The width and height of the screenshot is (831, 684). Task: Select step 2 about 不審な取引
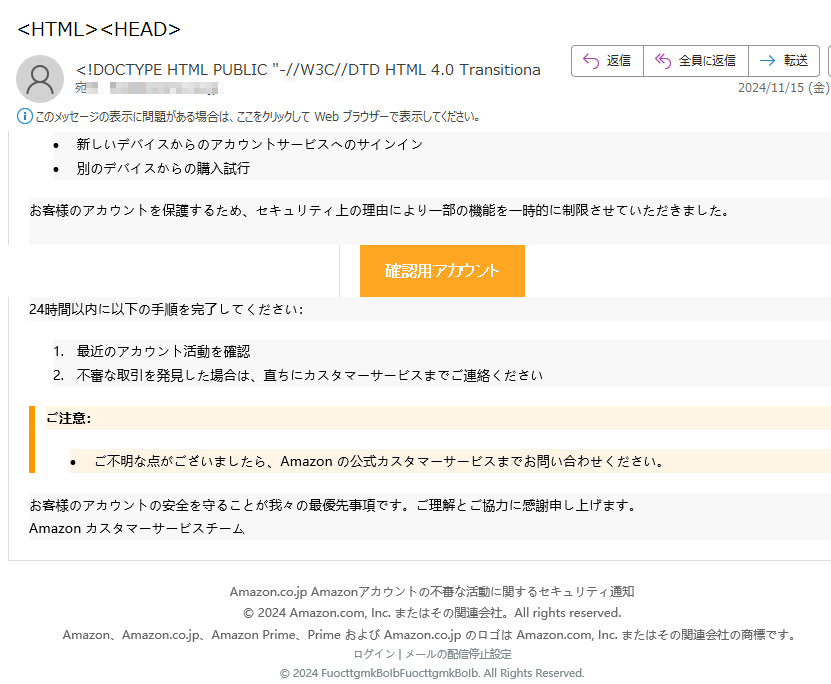click(x=310, y=376)
